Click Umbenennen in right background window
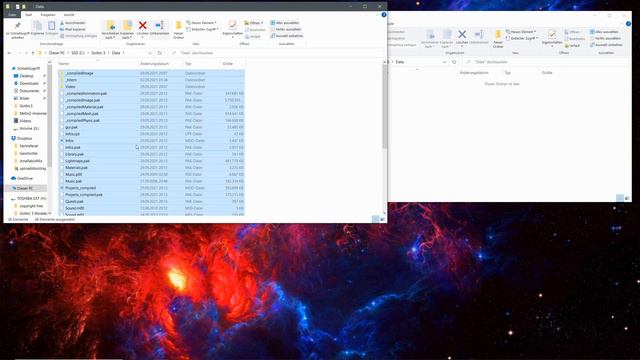640x360 pixels. [x=479, y=36]
